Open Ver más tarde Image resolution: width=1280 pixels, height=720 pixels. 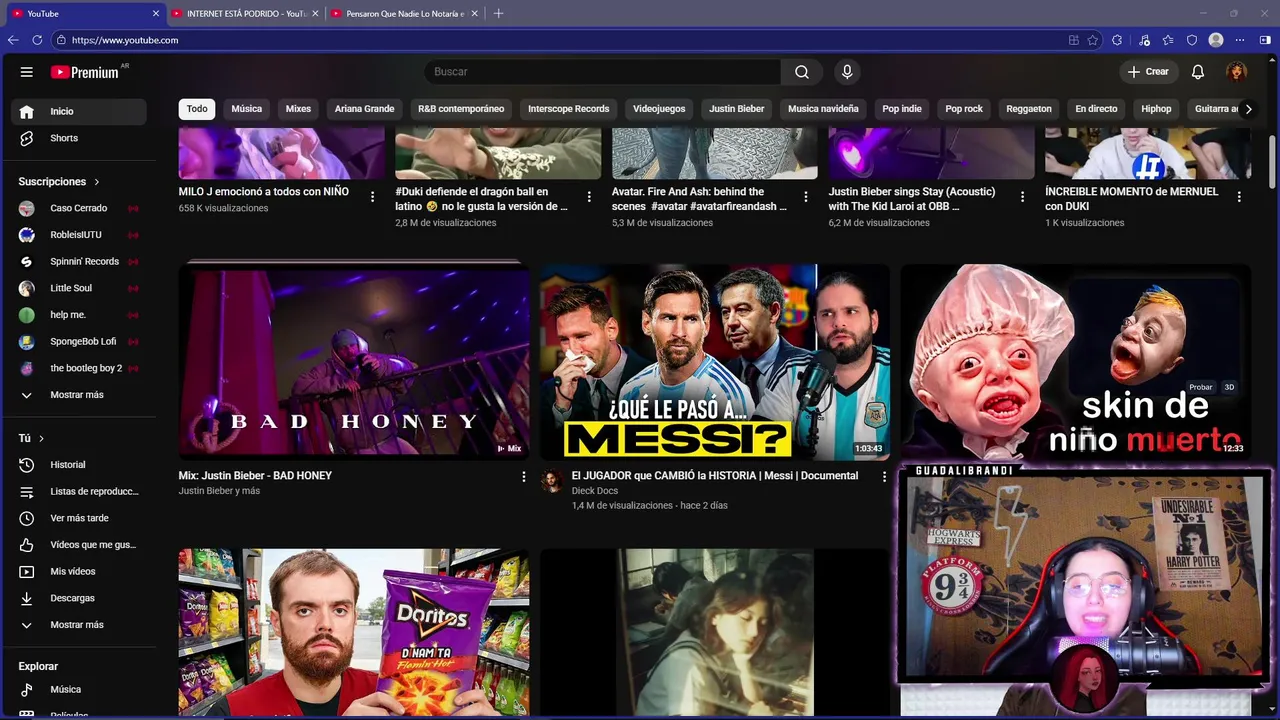tap(80, 518)
